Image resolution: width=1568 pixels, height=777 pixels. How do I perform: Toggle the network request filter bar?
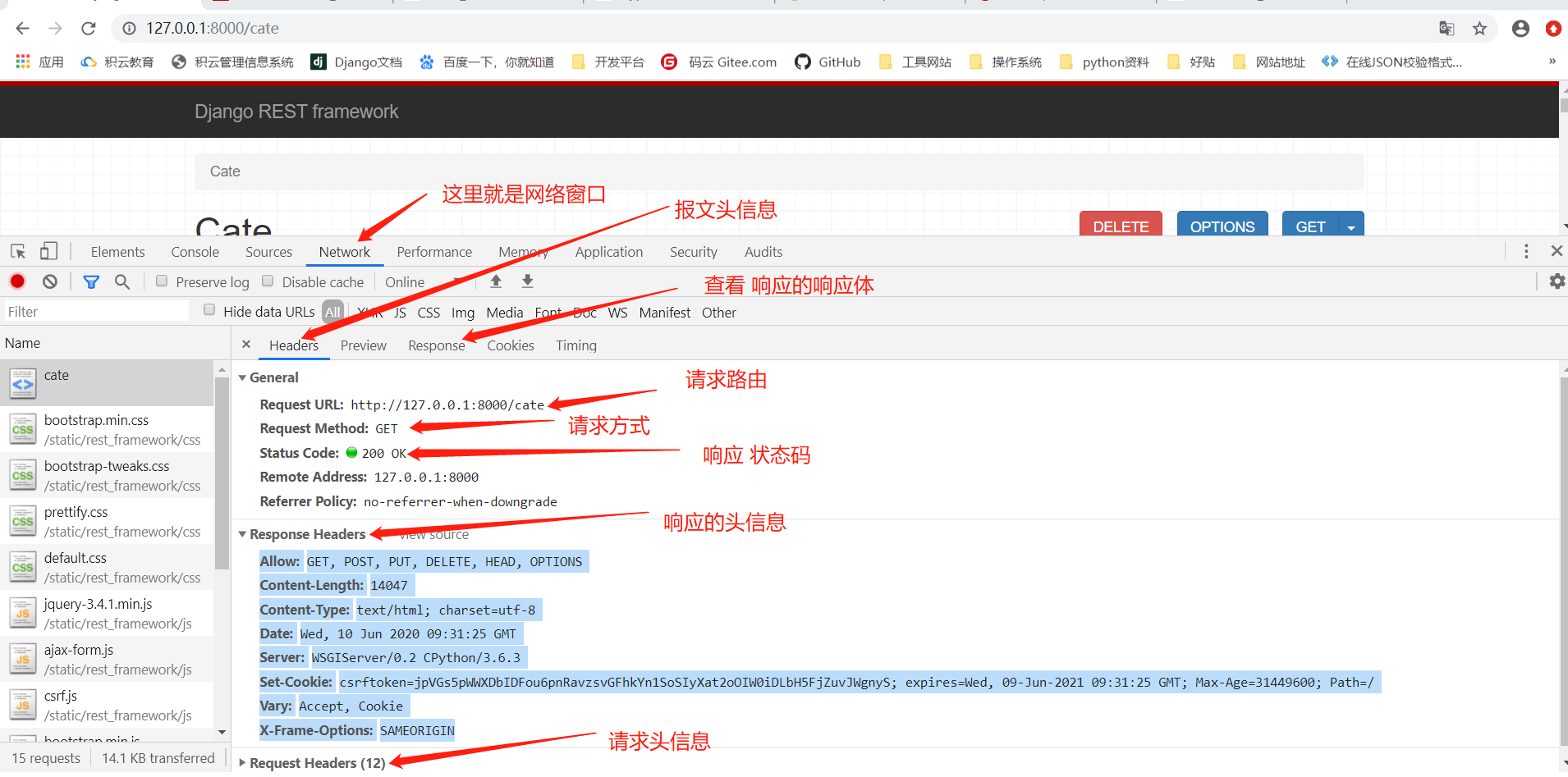coord(91,281)
